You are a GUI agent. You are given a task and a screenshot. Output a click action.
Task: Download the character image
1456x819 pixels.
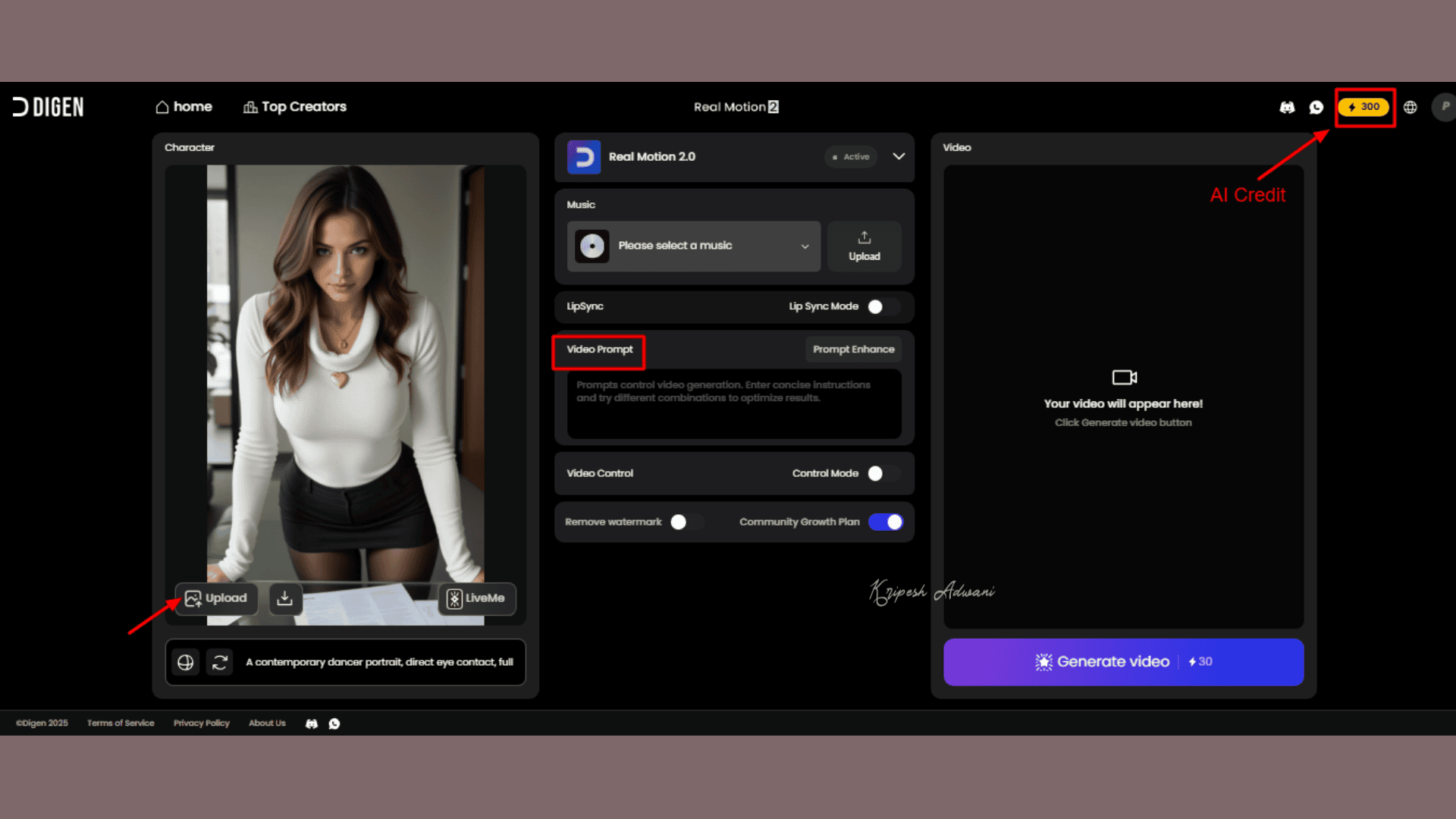pos(284,598)
